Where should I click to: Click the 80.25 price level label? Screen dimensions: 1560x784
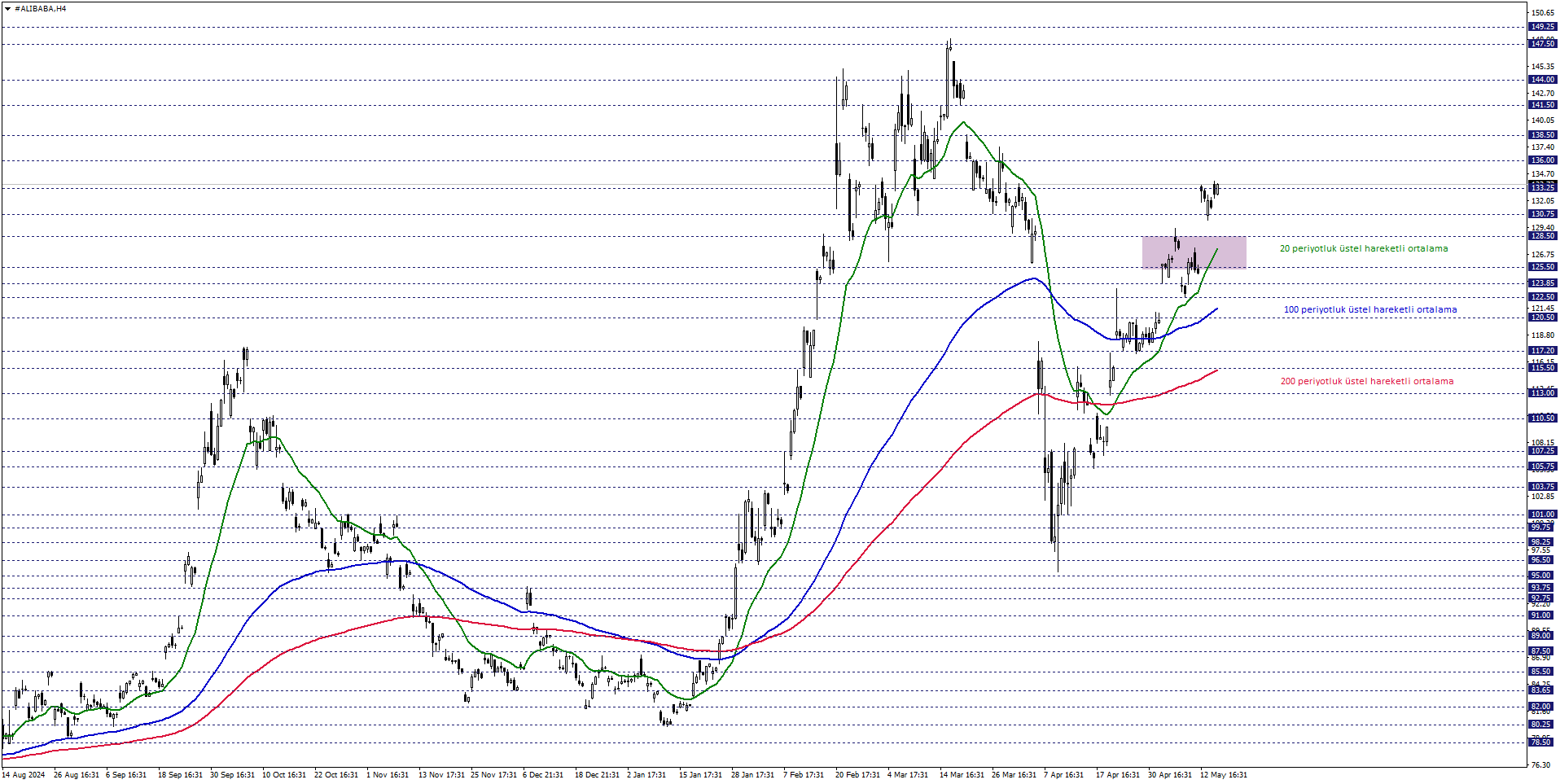[1543, 725]
